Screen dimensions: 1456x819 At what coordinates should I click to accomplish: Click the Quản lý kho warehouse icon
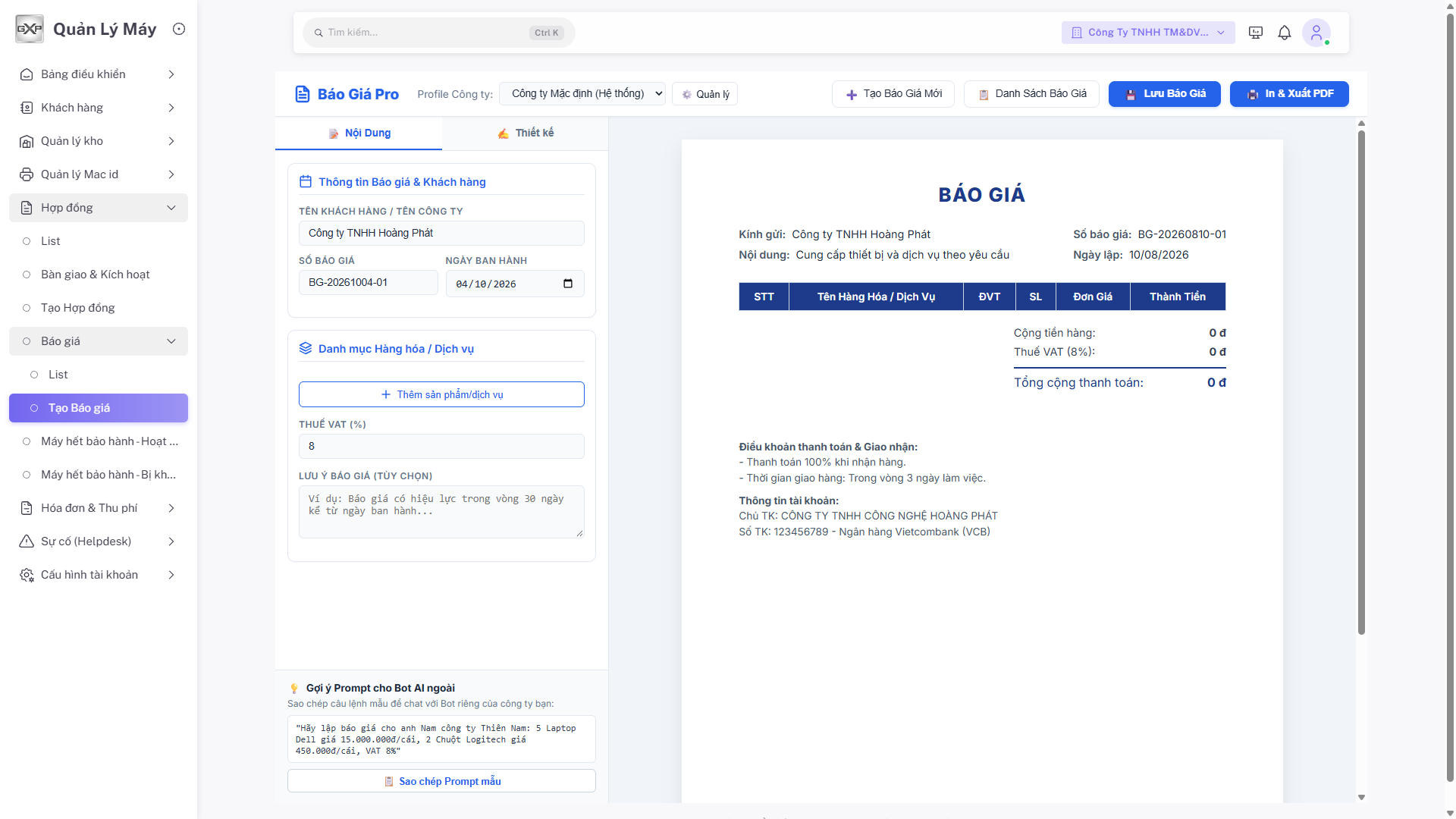click(27, 141)
